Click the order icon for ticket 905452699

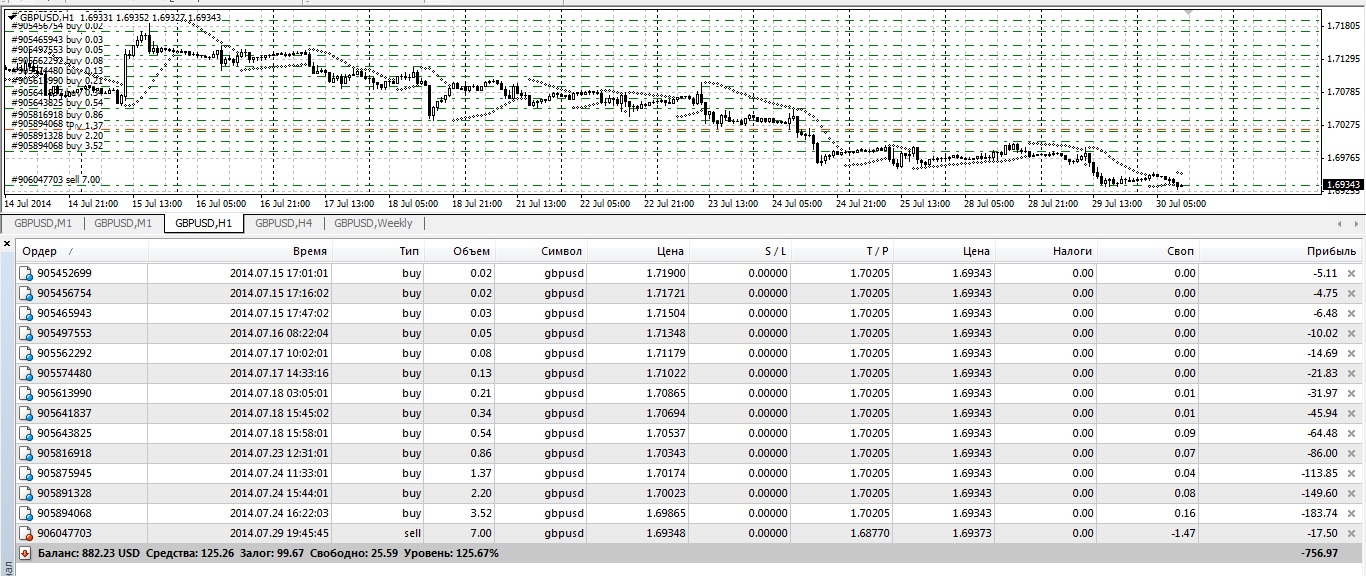[x=27, y=273]
